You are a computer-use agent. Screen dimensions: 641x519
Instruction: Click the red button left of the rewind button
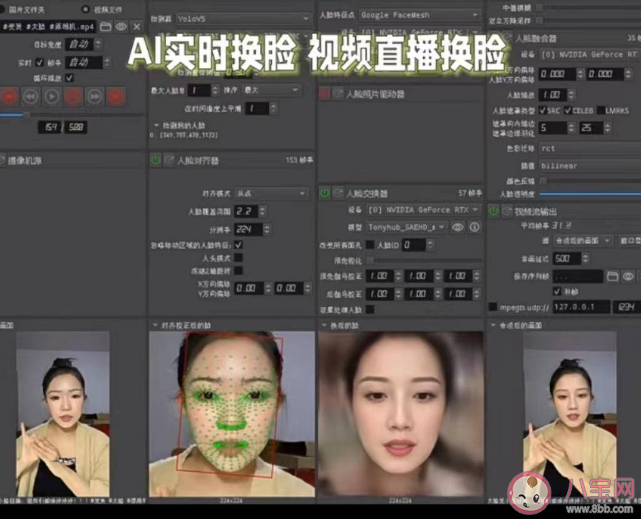9,96
